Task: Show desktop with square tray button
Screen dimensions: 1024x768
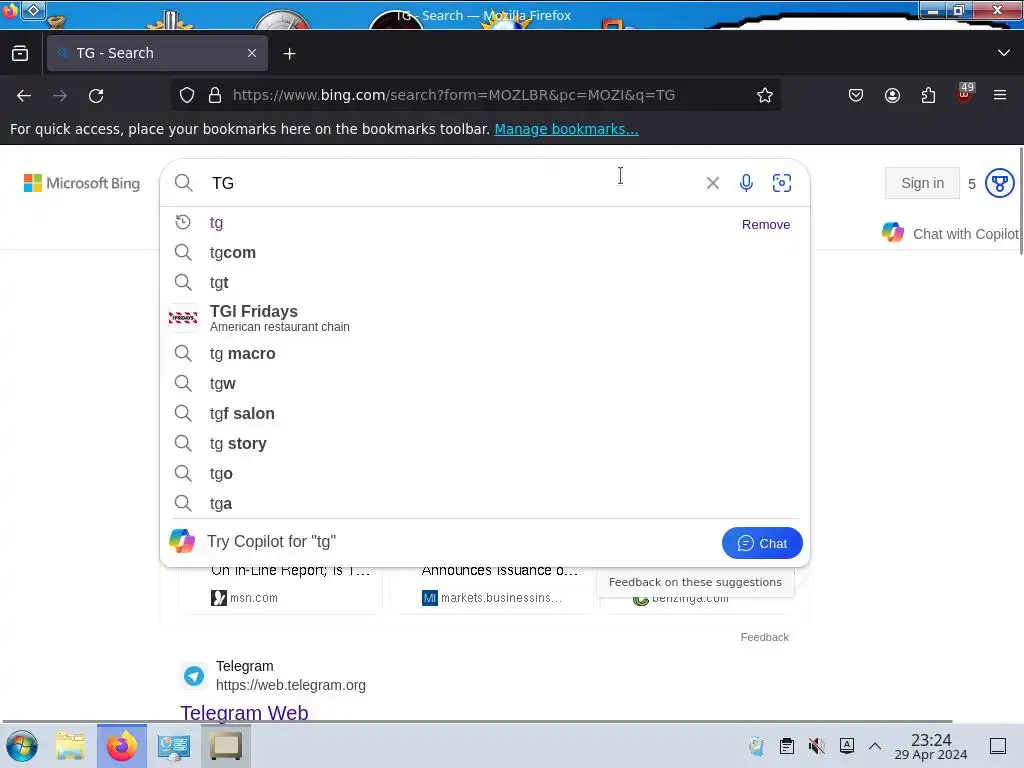Action: [998, 746]
